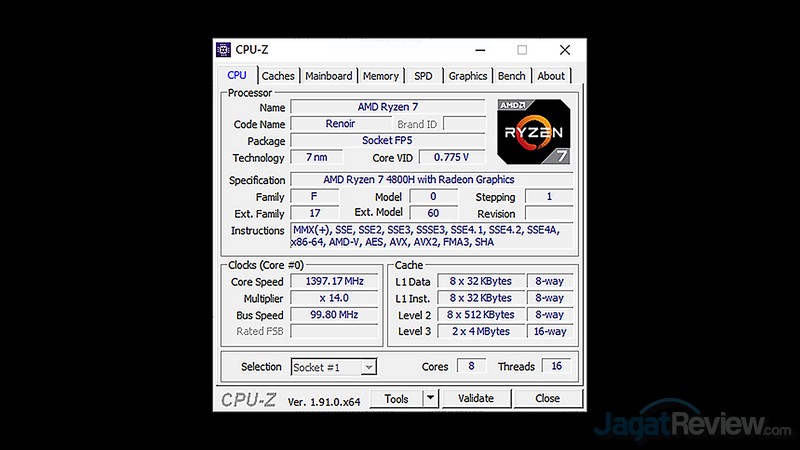This screenshot has width=800, height=450.
Task: Click the CPU-Z app icon in title bar
Action: pos(223,49)
